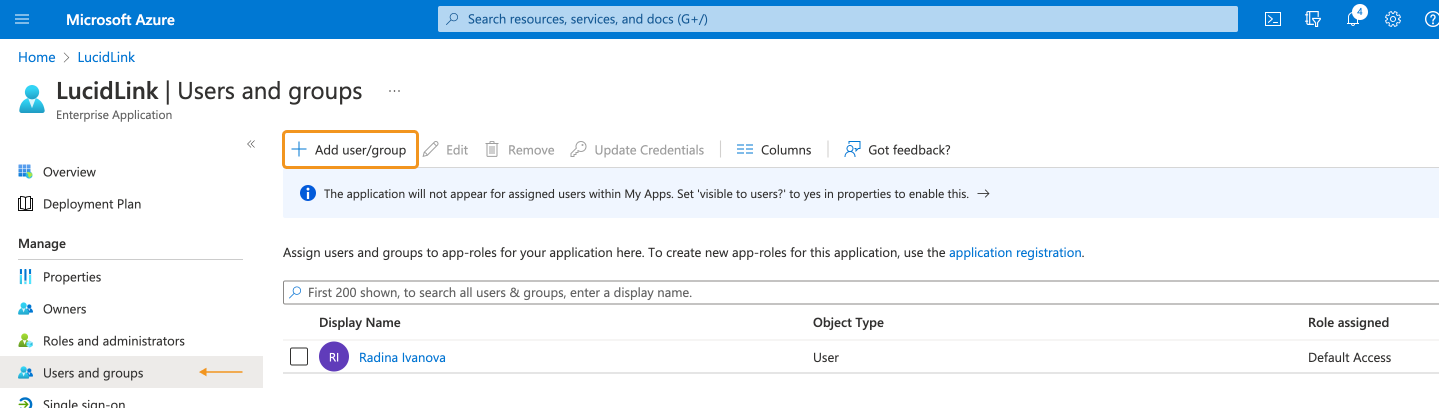
Task: Click the Got feedback person icon
Action: coord(852,150)
